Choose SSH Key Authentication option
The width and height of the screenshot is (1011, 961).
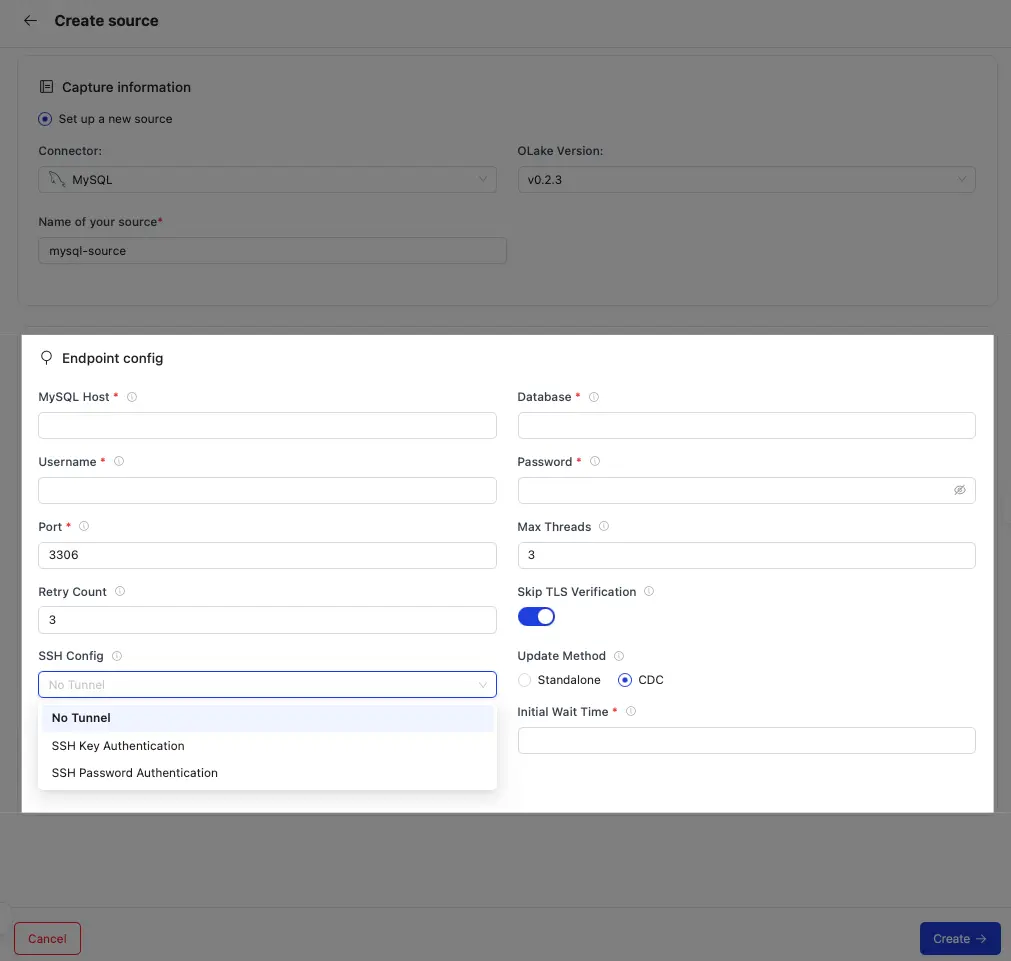click(x=118, y=746)
